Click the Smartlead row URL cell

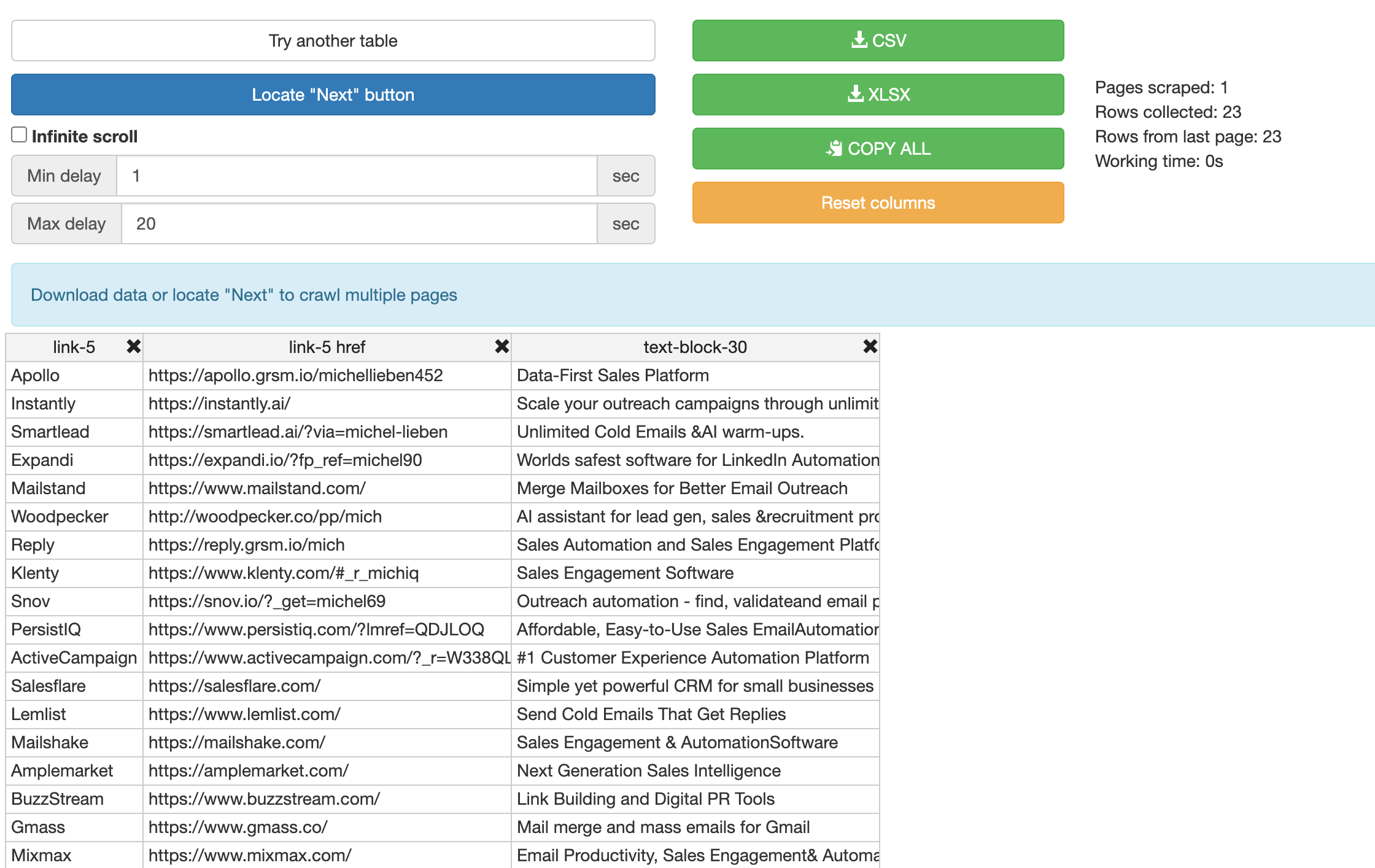pyautogui.click(x=297, y=432)
